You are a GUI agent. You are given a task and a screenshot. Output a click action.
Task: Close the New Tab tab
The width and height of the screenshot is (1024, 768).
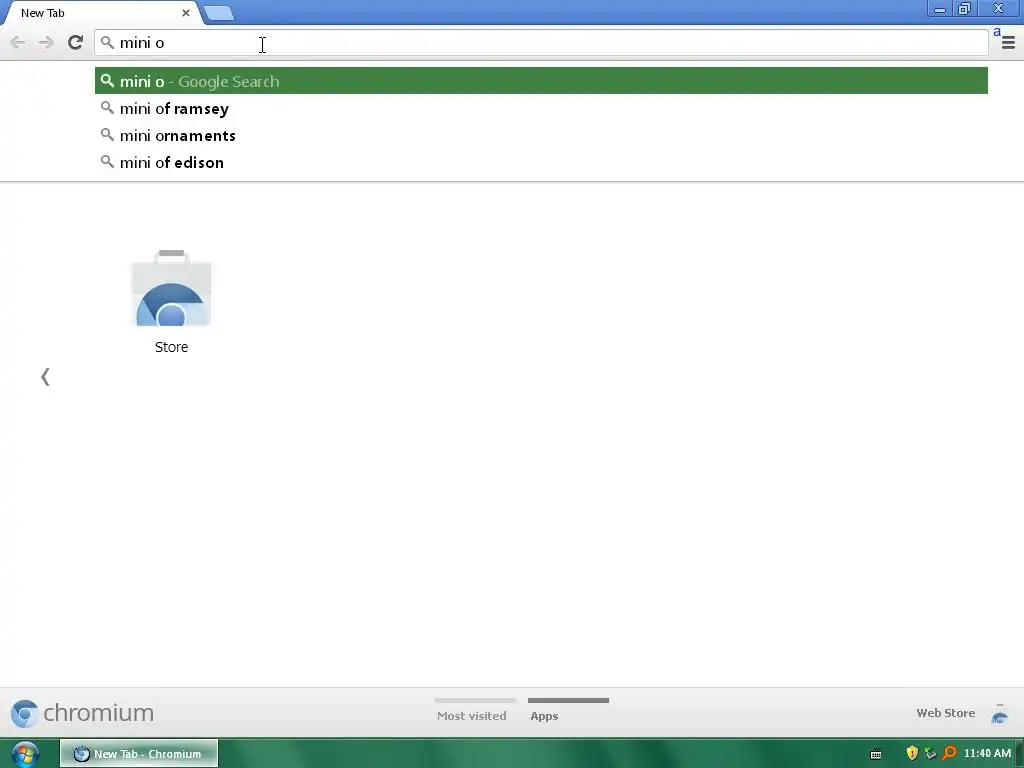185,12
